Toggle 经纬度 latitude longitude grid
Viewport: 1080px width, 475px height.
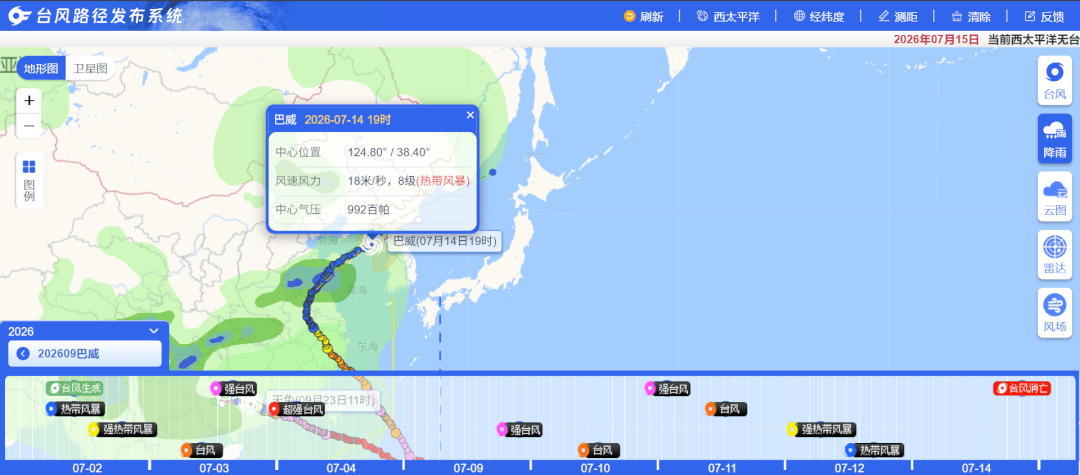(819, 17)
